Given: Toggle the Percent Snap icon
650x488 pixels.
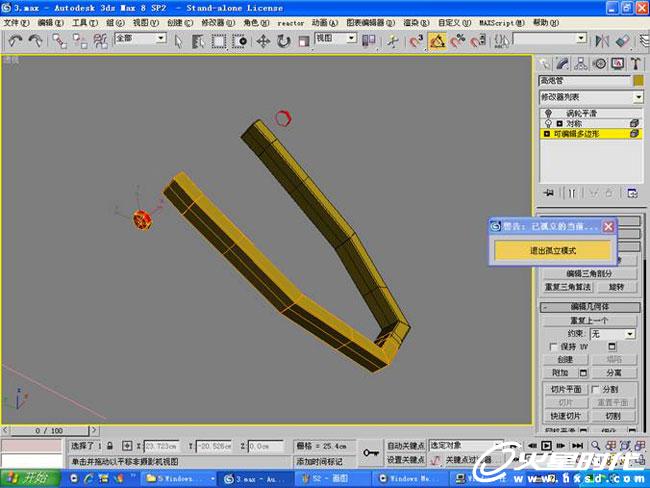Looking at the screenshot, I should [458, 41].
